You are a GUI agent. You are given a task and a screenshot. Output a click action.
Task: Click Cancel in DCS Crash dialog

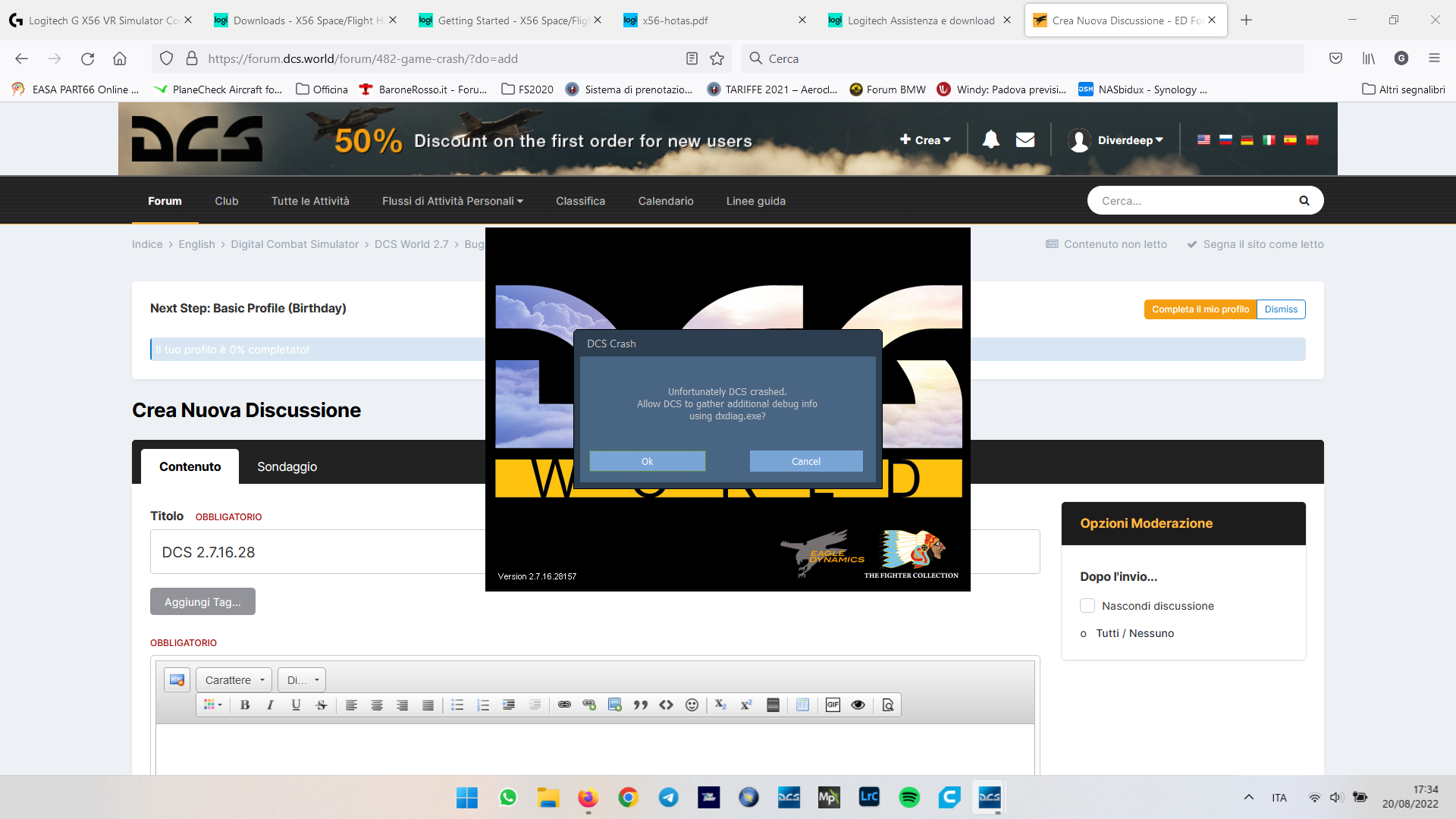806,461
